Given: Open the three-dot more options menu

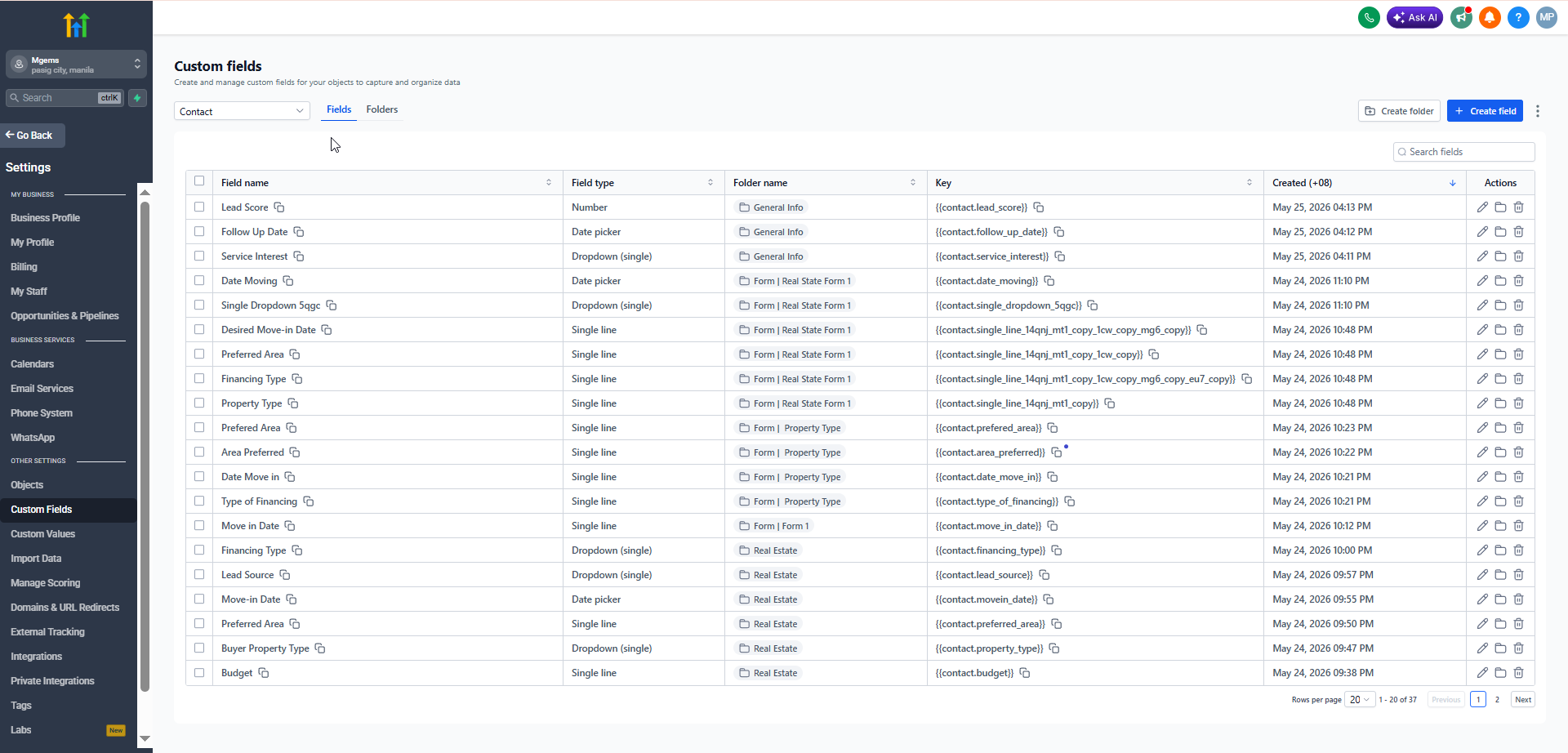Looking at the screenshot, I should point(1538,111).
